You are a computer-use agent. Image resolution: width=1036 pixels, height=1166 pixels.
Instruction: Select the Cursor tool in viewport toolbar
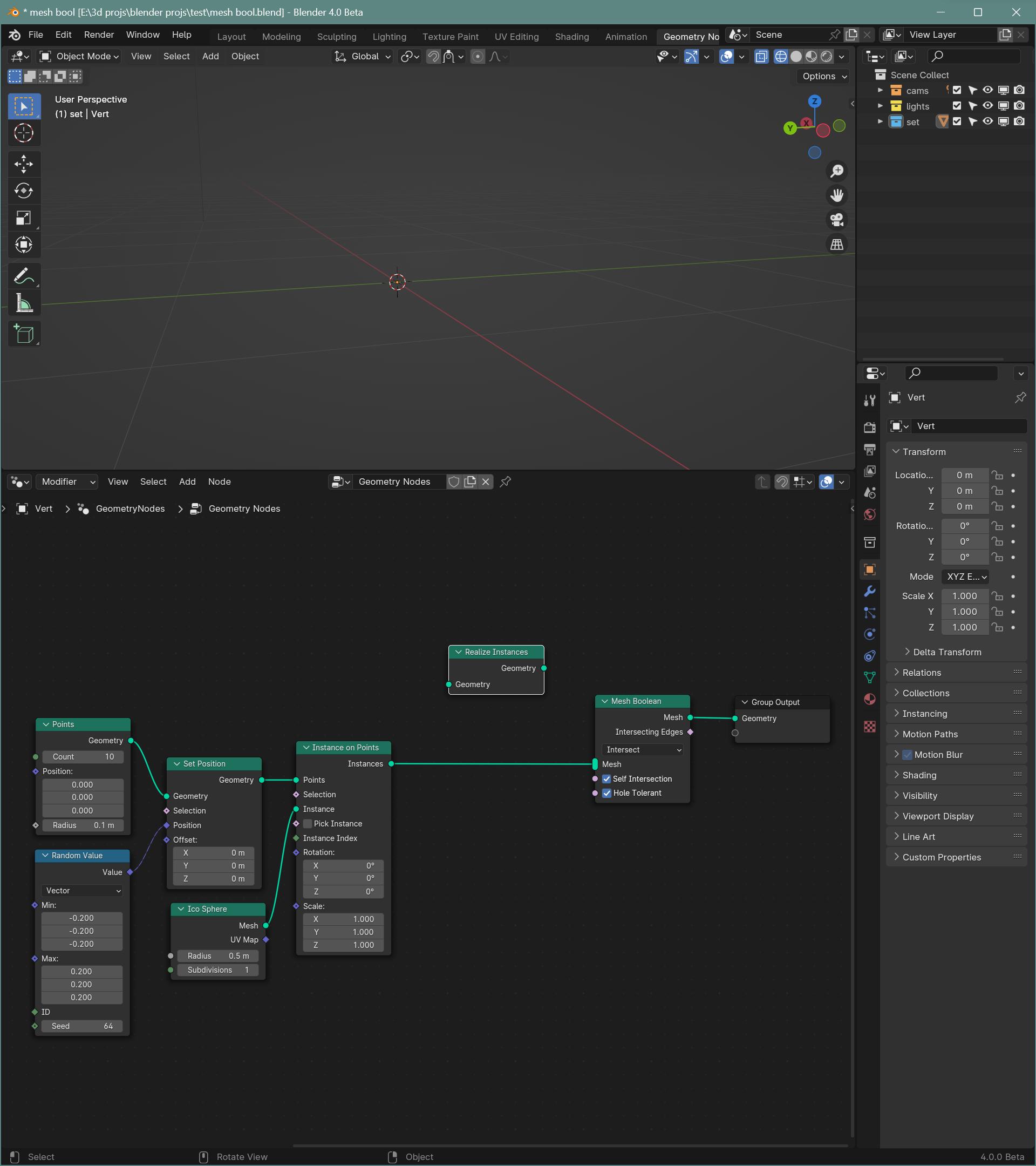tap(23, 133)
